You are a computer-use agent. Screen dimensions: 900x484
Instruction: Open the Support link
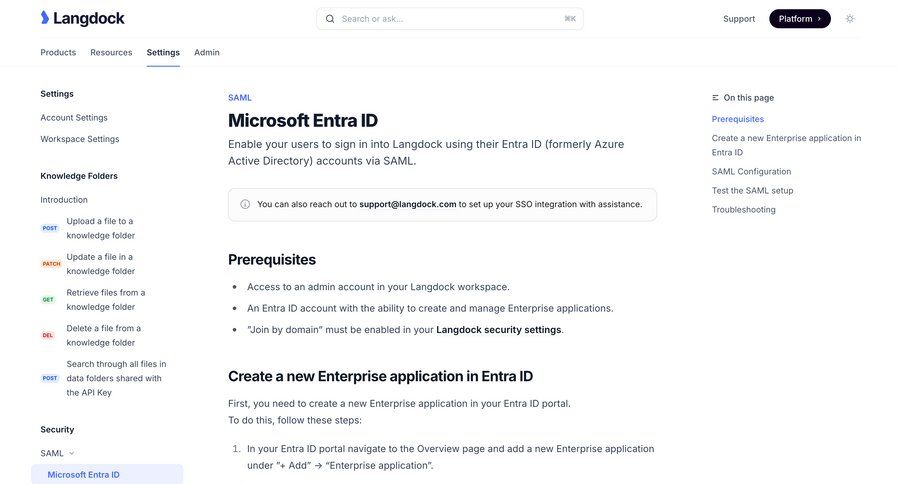(x=739, y=19)
